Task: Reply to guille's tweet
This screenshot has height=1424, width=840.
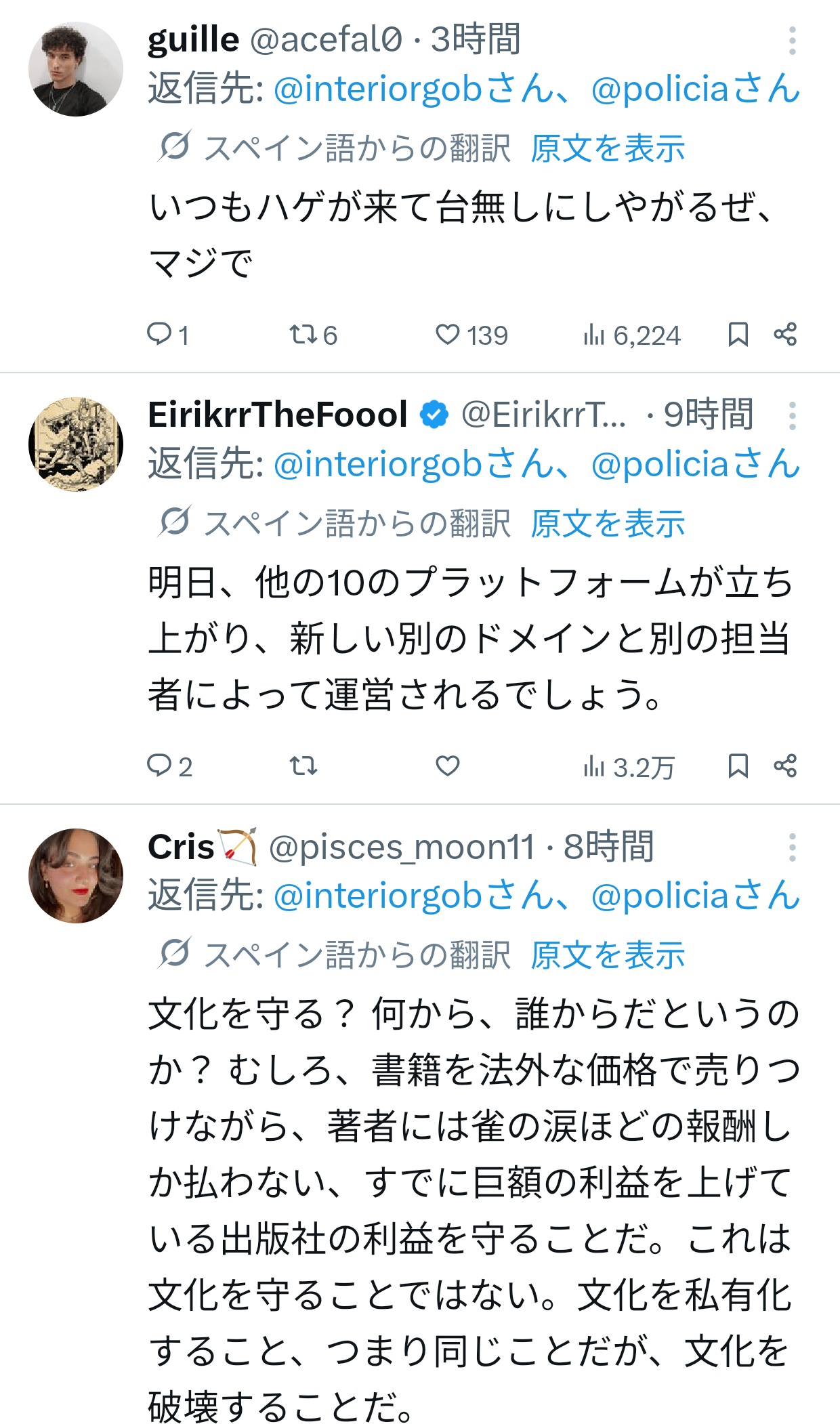Action: tap(167, 335)
